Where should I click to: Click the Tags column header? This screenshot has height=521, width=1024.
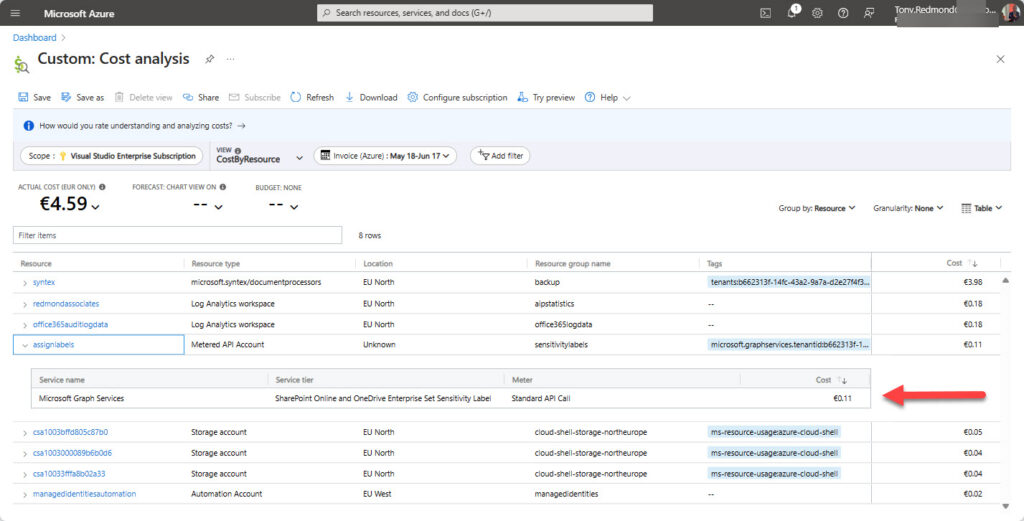[x=714, y=263]
